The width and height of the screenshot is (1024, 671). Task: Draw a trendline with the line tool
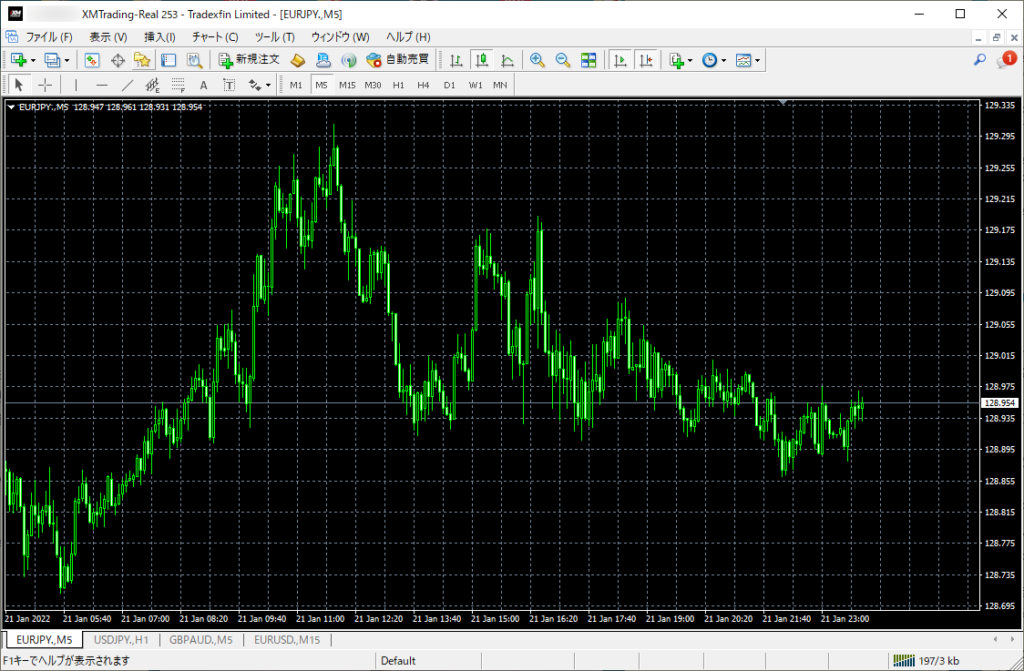coord(127,85)
